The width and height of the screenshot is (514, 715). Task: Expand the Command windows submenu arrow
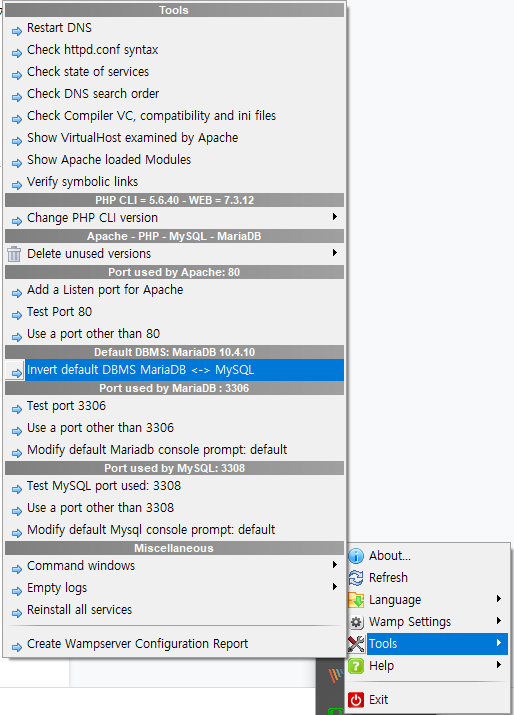point(335,565)
